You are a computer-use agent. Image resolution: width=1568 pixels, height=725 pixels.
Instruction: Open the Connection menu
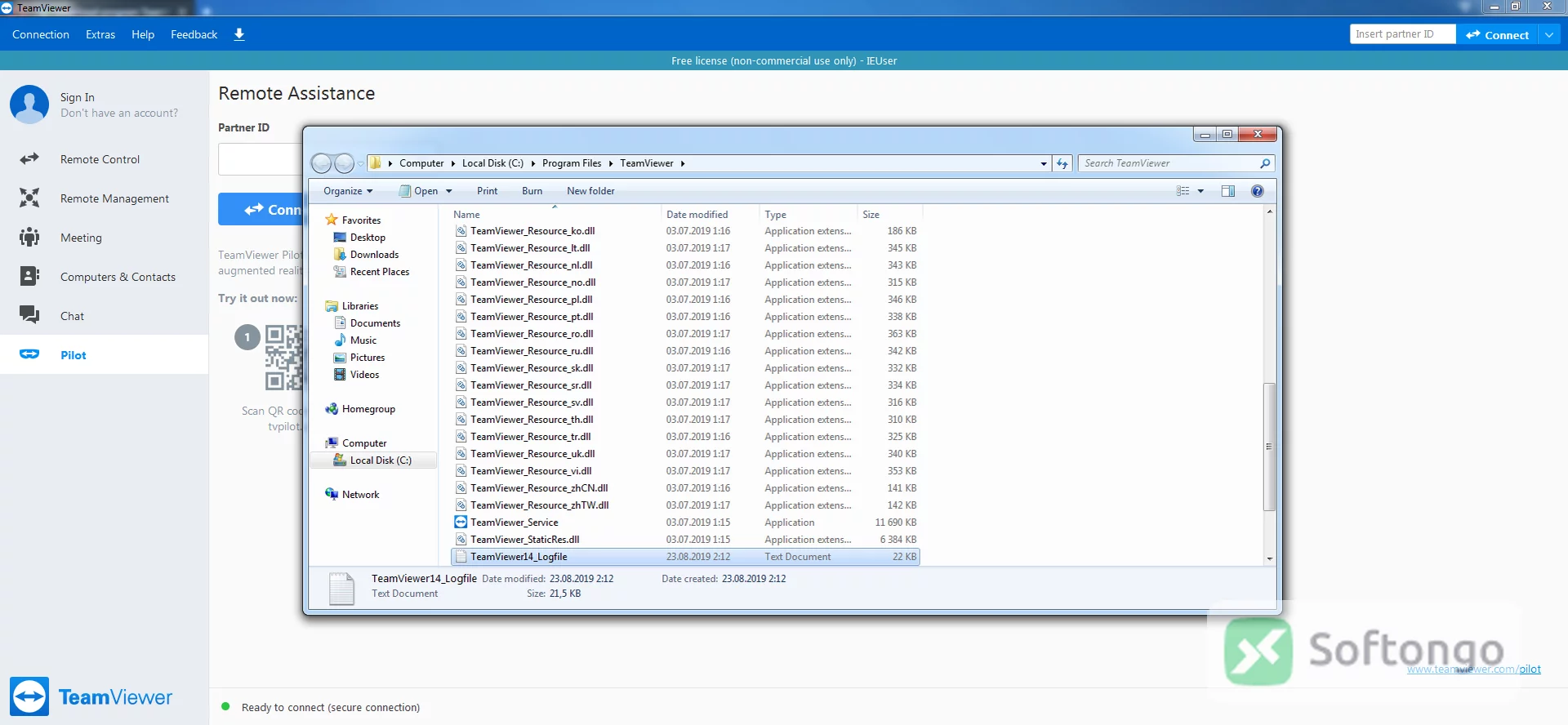pyautogui.click(x=41, y=34)
